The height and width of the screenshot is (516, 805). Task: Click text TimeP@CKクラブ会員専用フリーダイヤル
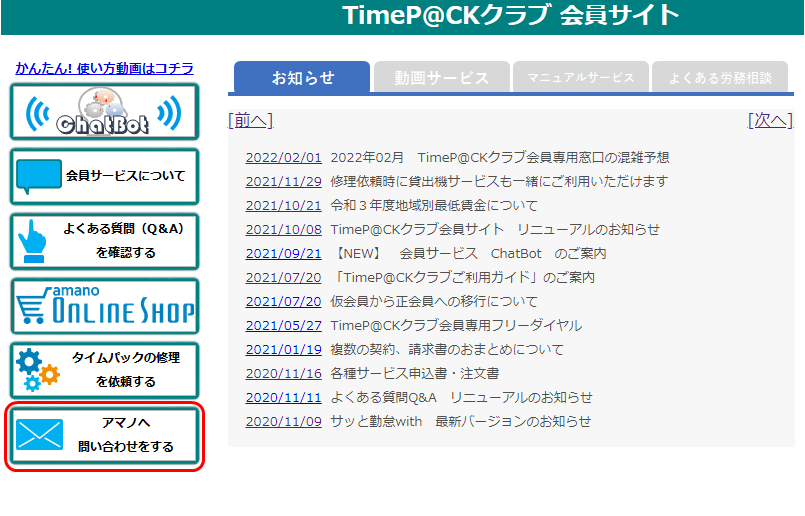click(456, 326)
